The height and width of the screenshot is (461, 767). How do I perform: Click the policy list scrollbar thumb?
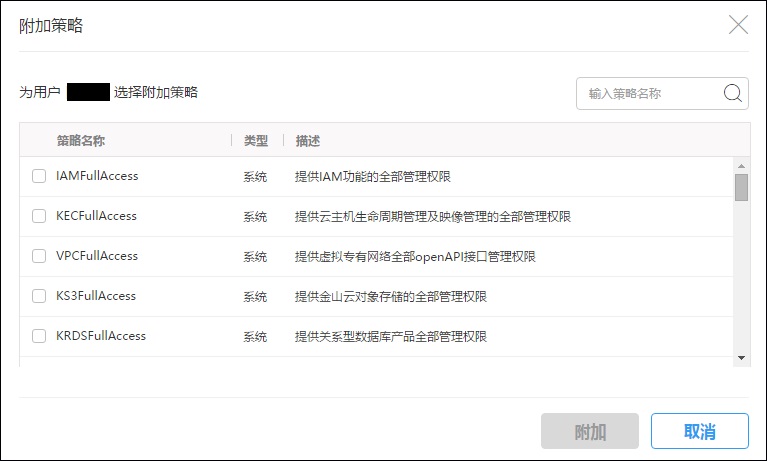(x=741, y=187)
